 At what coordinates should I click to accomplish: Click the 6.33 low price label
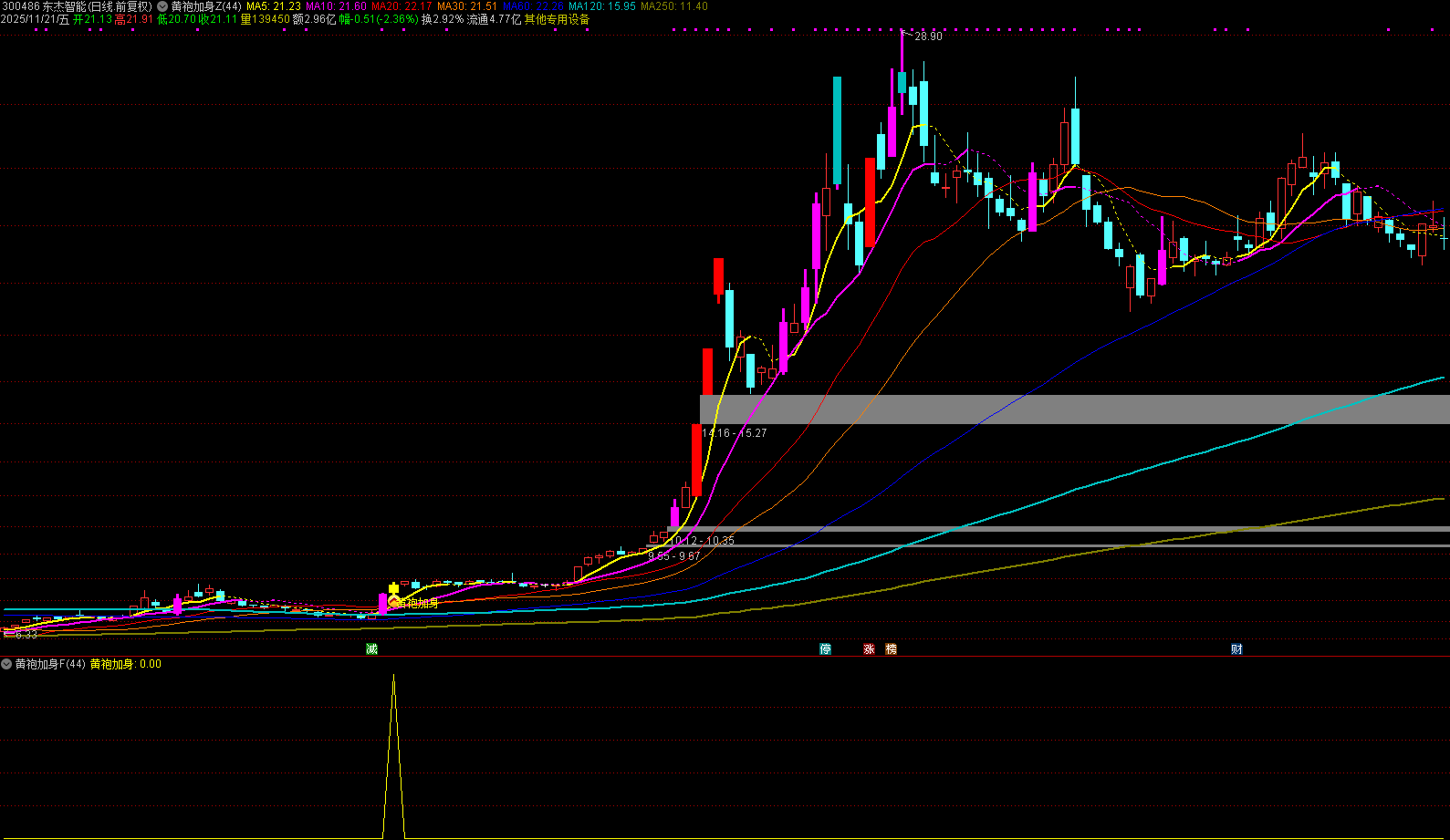coord(26,635)
